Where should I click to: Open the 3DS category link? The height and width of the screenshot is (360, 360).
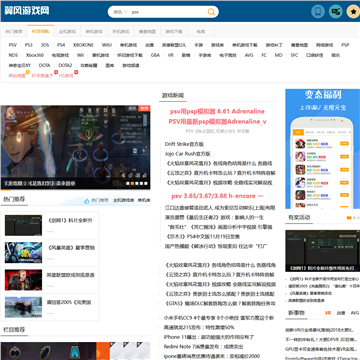click(x=45, y=45)
